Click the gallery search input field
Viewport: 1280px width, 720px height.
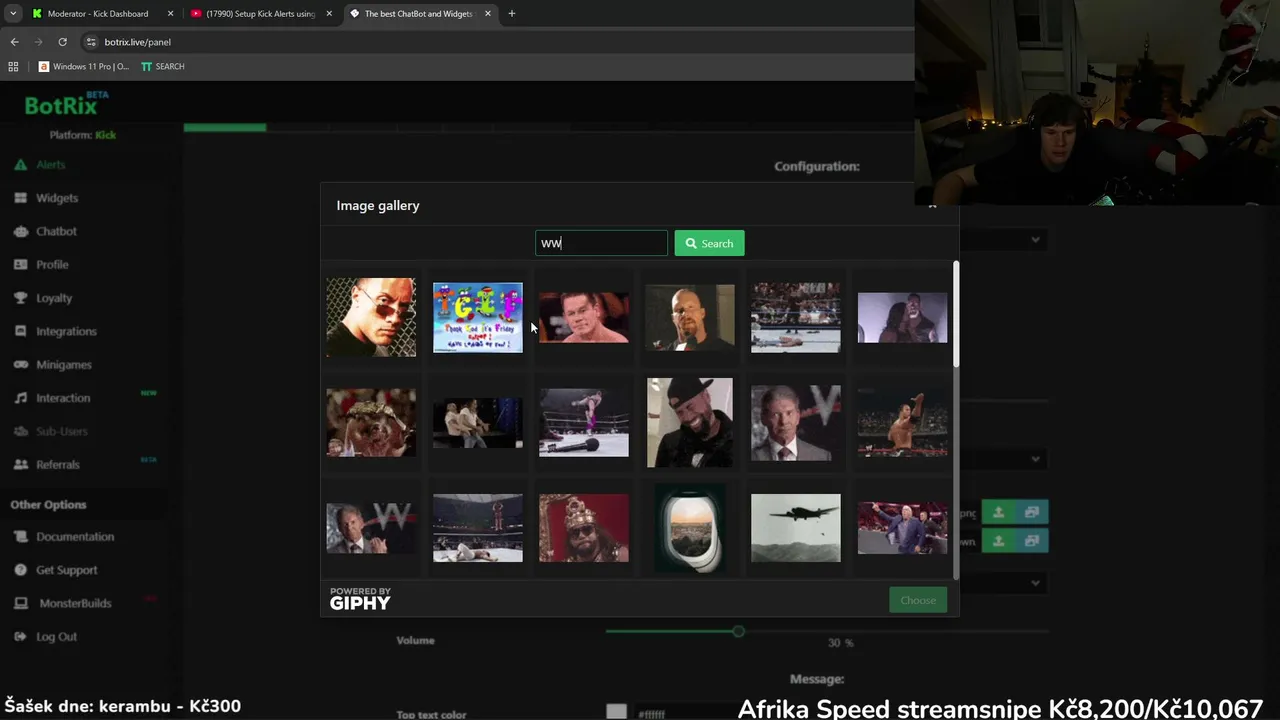pyautogui.click(x=601, y=243)
